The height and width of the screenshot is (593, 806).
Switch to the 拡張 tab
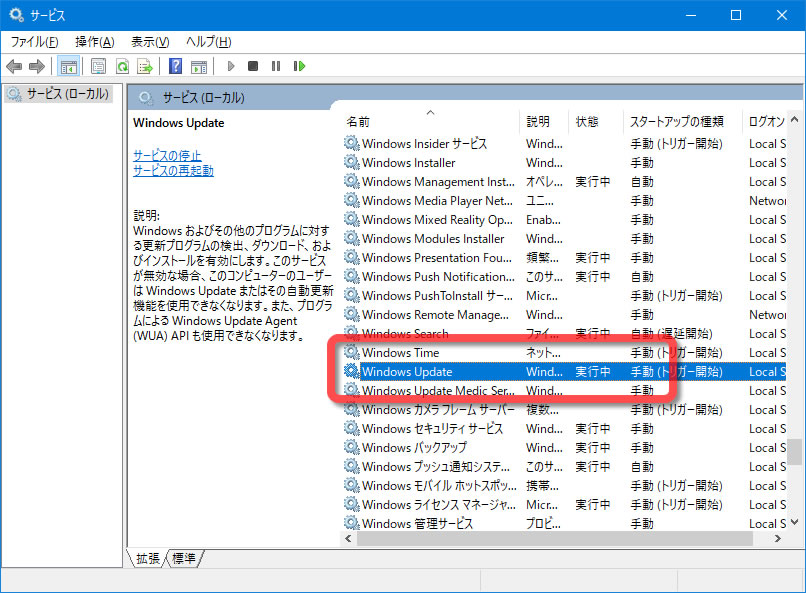point(148,558)
